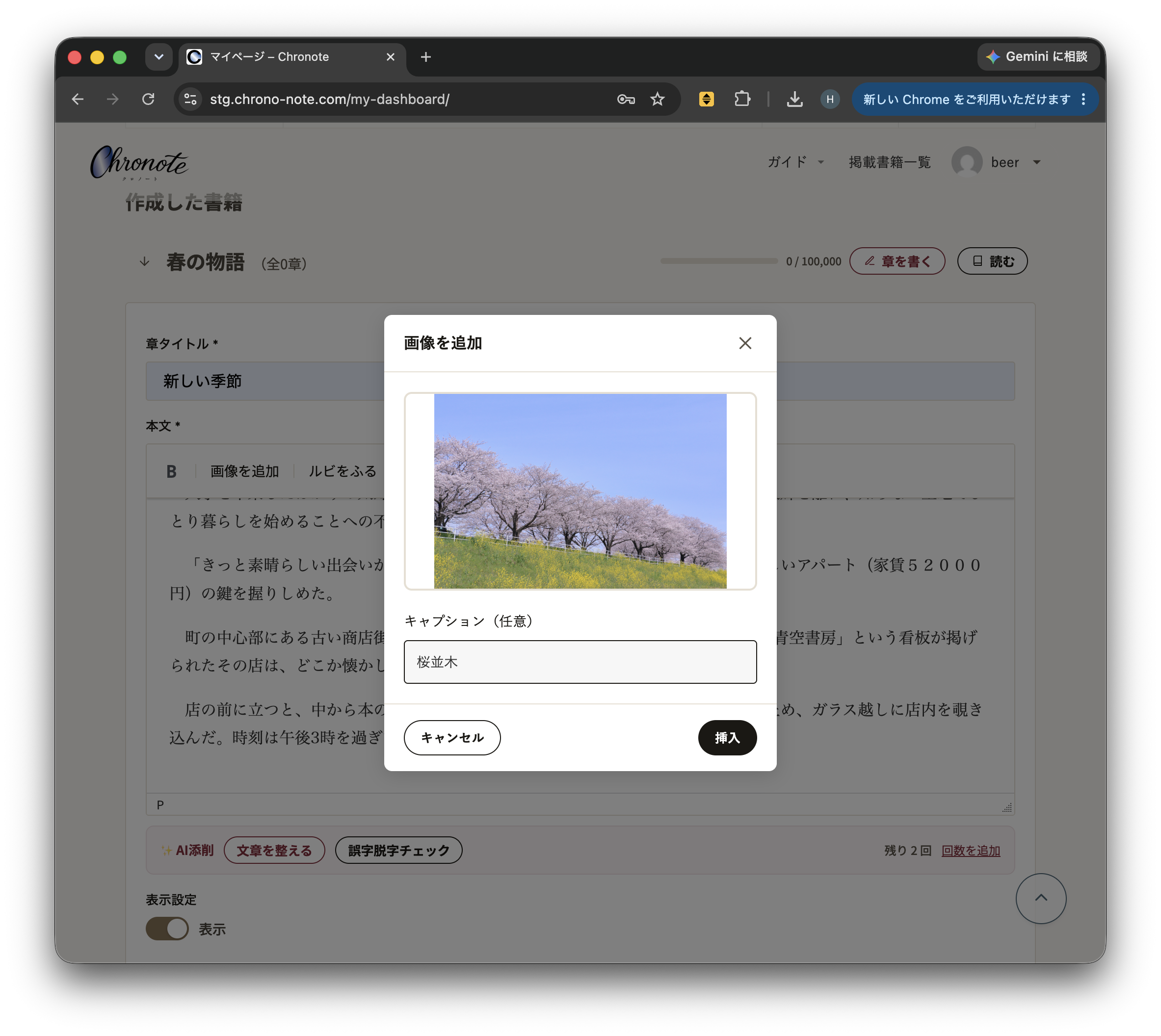Click the 誤字脱字チェック button
Image resolution: width=1161 pixels, height=1036 pixels.
(x=398, y=850)
